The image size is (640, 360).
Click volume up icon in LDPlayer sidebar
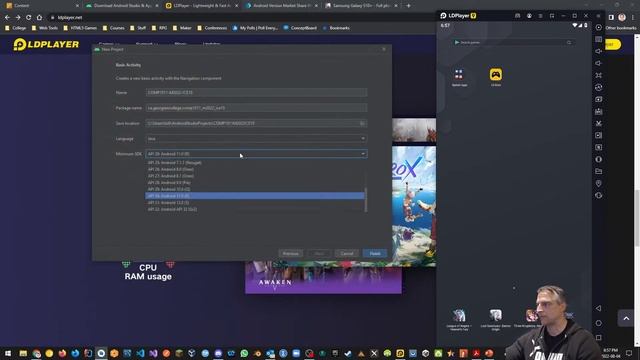pyautogui.click(x=598, y=51)
